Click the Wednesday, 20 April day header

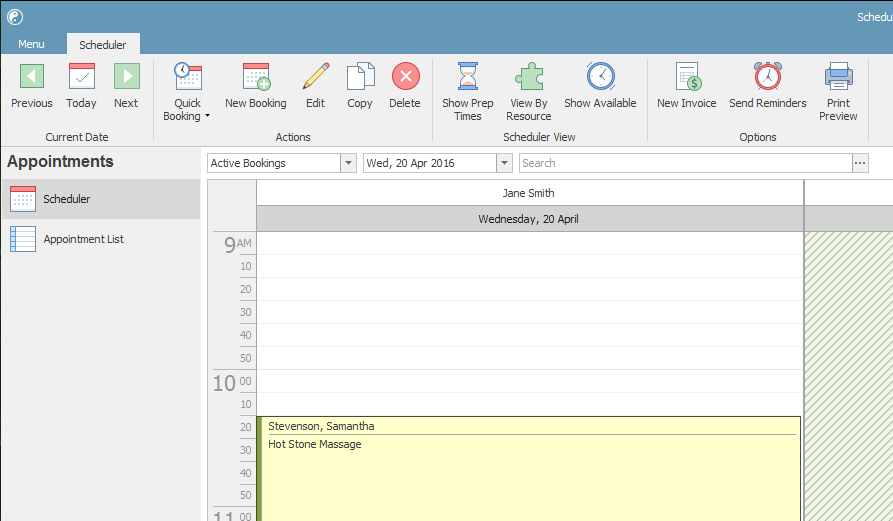(x=530, y=219)
